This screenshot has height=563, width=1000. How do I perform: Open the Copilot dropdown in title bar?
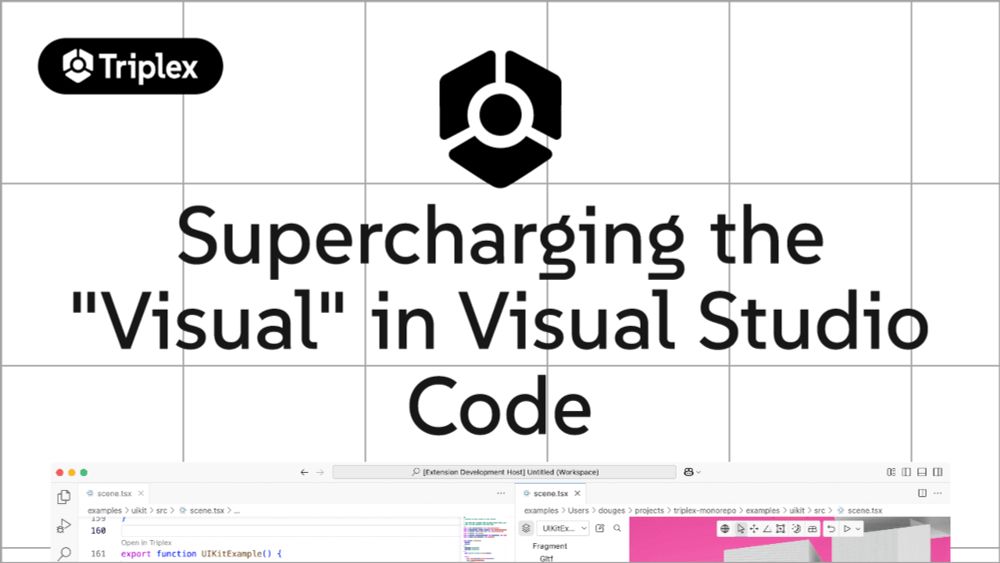point(692,472)
